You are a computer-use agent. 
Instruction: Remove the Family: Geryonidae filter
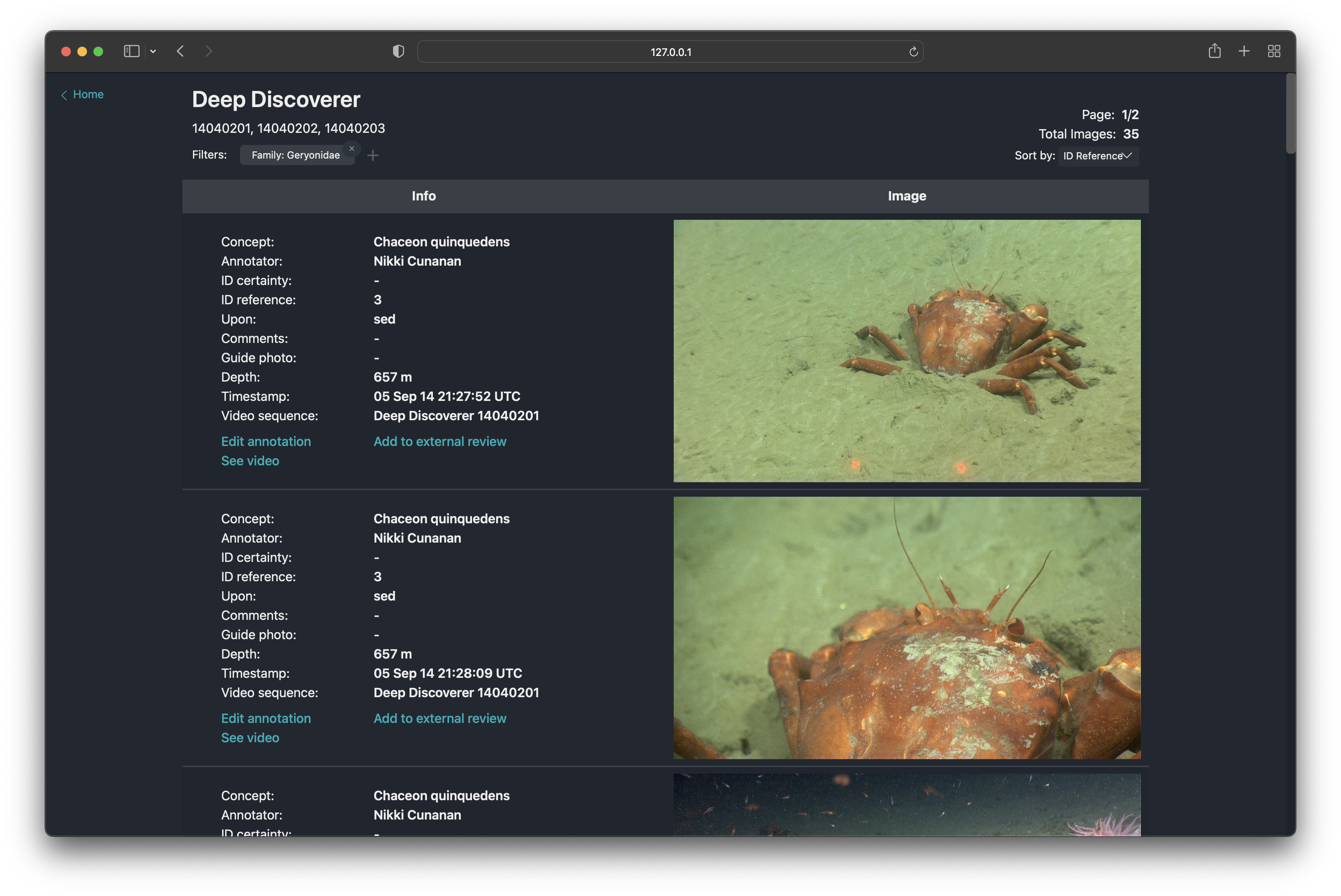(352, 149)
